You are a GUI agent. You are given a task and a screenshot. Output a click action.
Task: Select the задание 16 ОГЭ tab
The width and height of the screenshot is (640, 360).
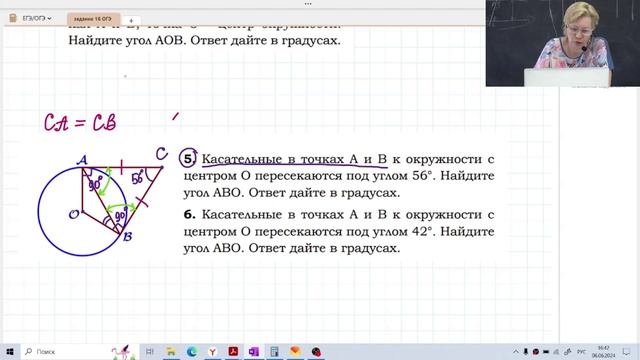pos(93,19)
